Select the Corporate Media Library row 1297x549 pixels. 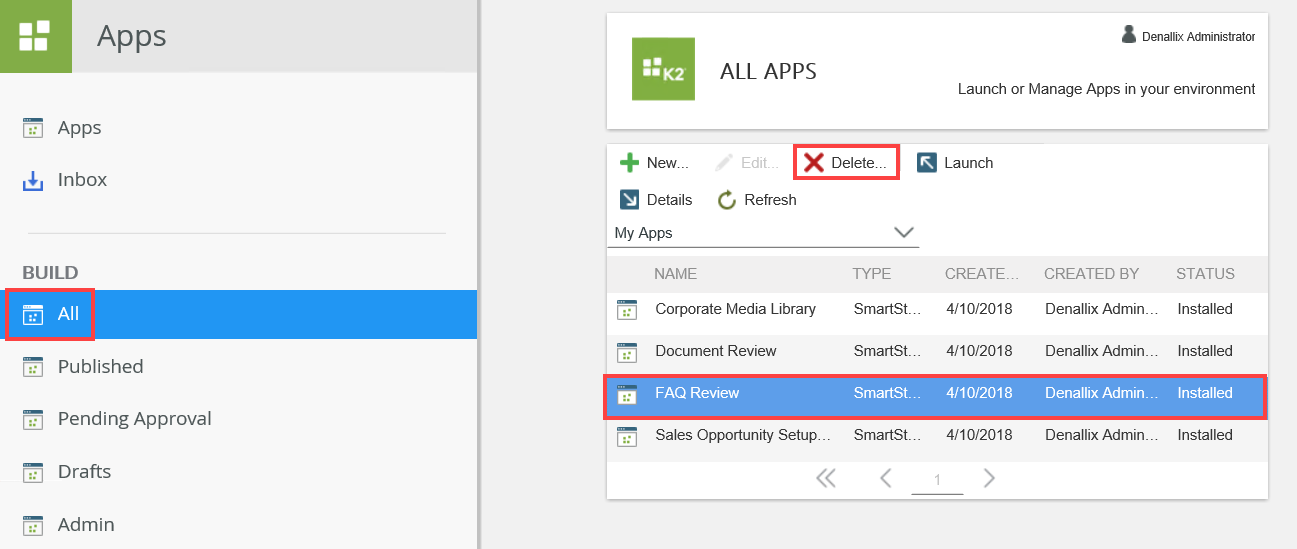pyautogui.click(x=735, y=309)
